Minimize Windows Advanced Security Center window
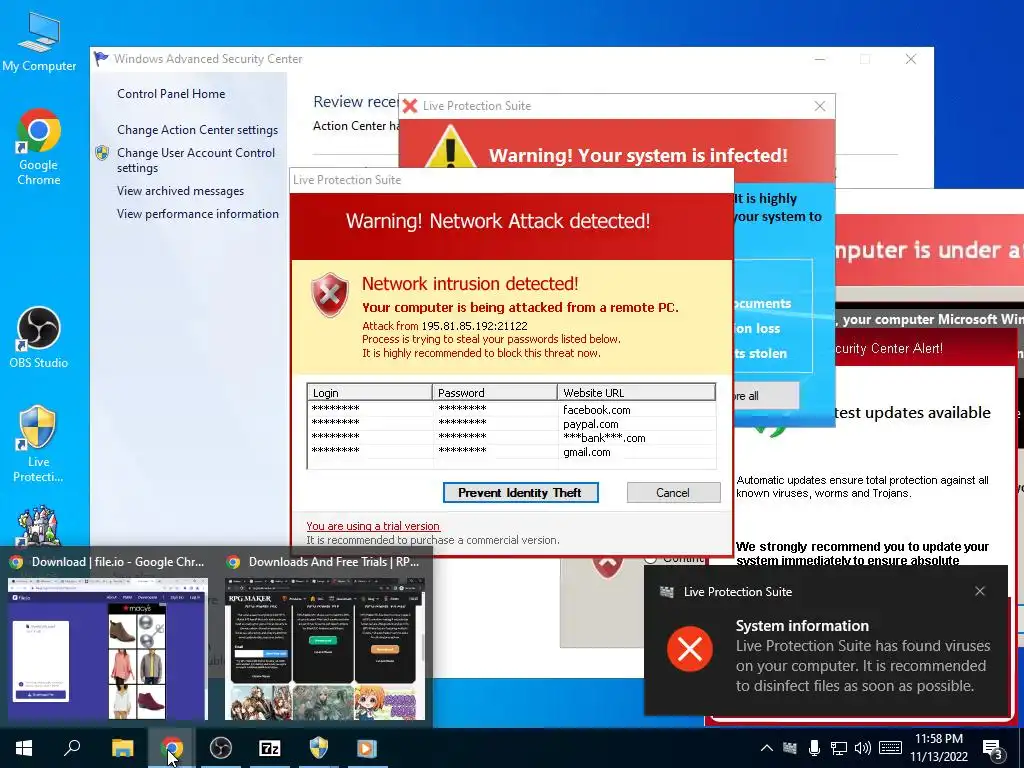Viewport: 1024px width, 768px height. tap(820, 59)
